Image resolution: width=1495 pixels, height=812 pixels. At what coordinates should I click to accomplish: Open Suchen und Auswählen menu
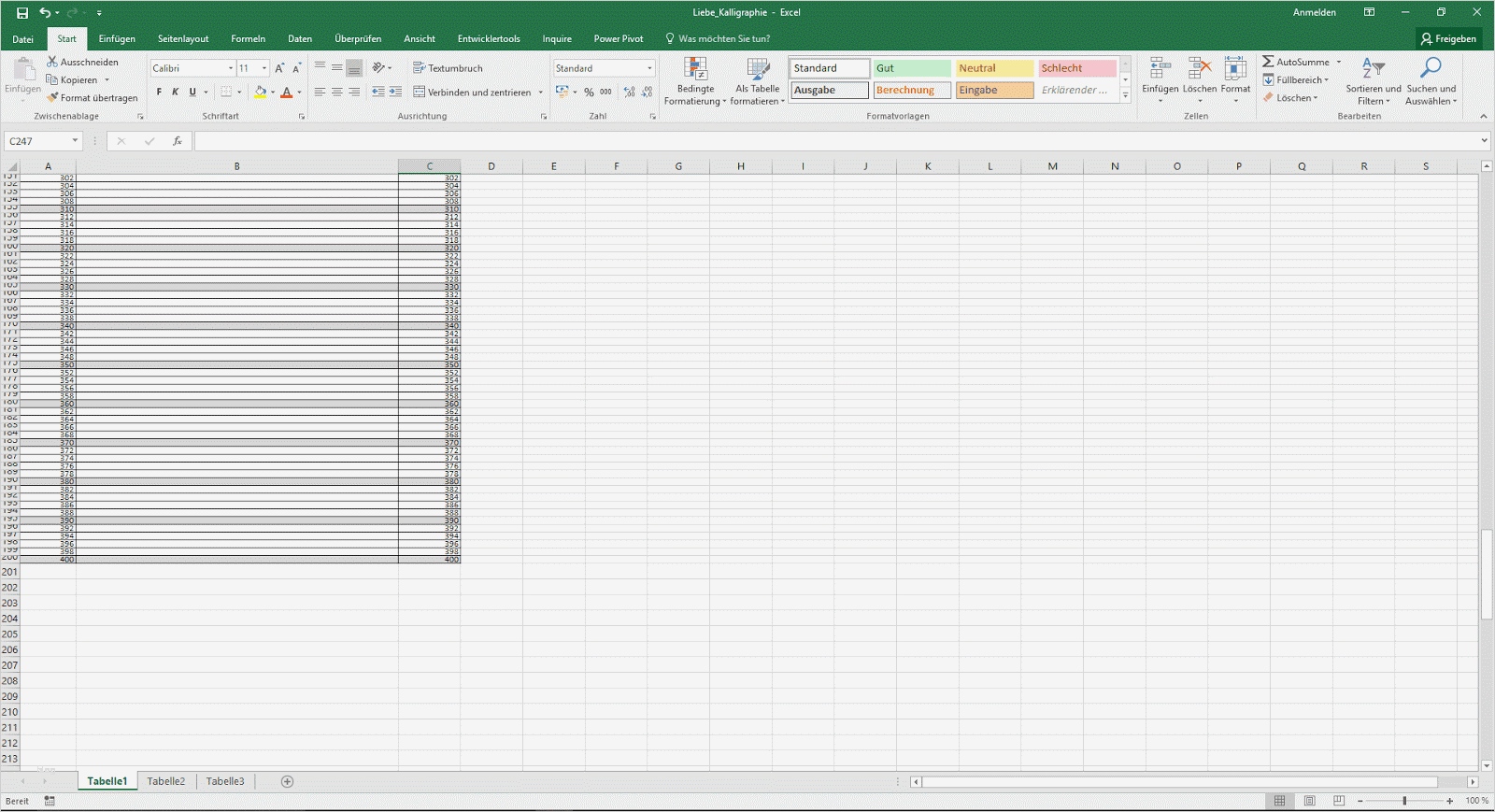pyautogui.click(x=1431, y=81)
